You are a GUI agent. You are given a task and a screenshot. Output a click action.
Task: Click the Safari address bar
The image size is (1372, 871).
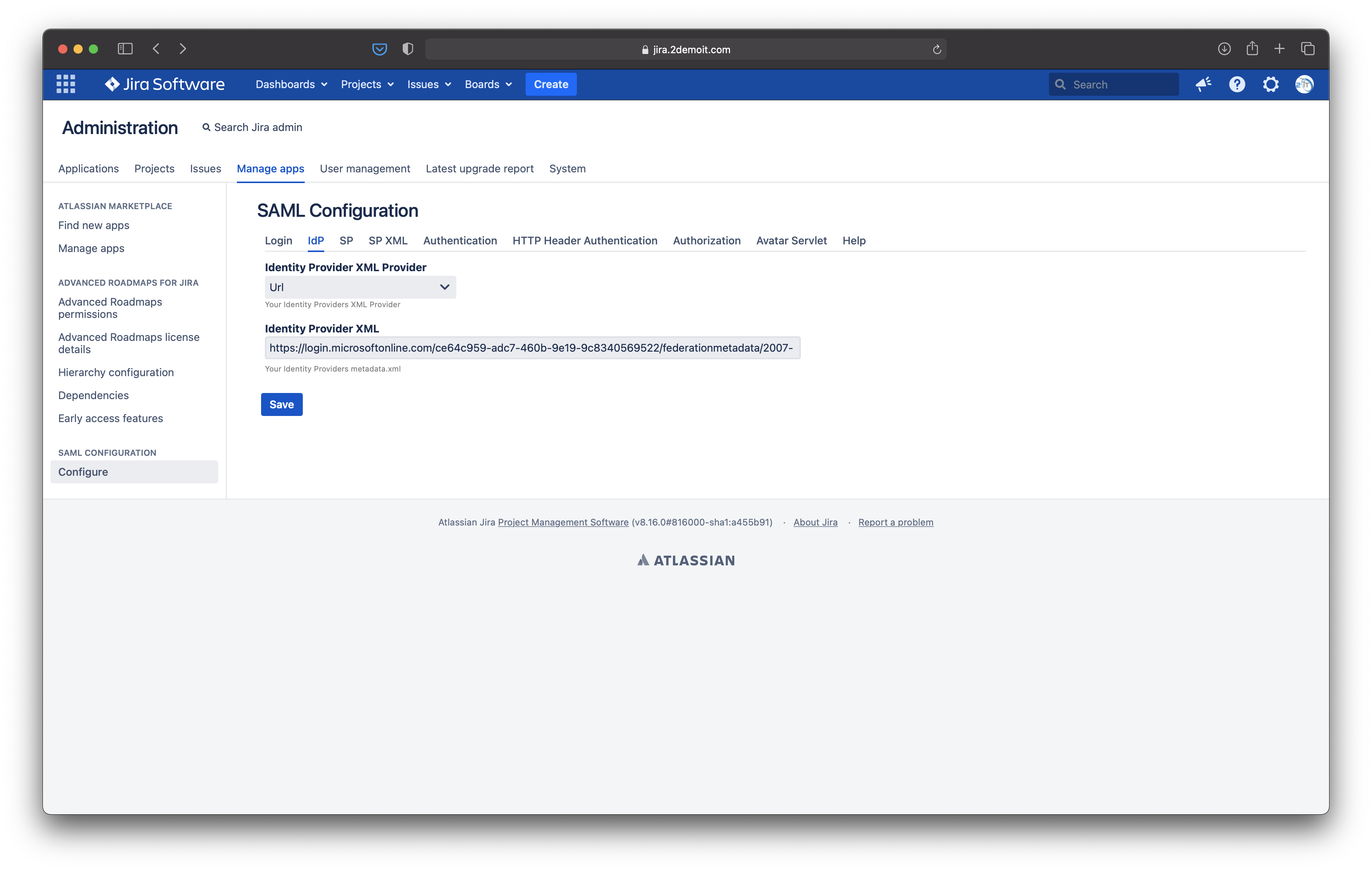(x=686, y=49)
